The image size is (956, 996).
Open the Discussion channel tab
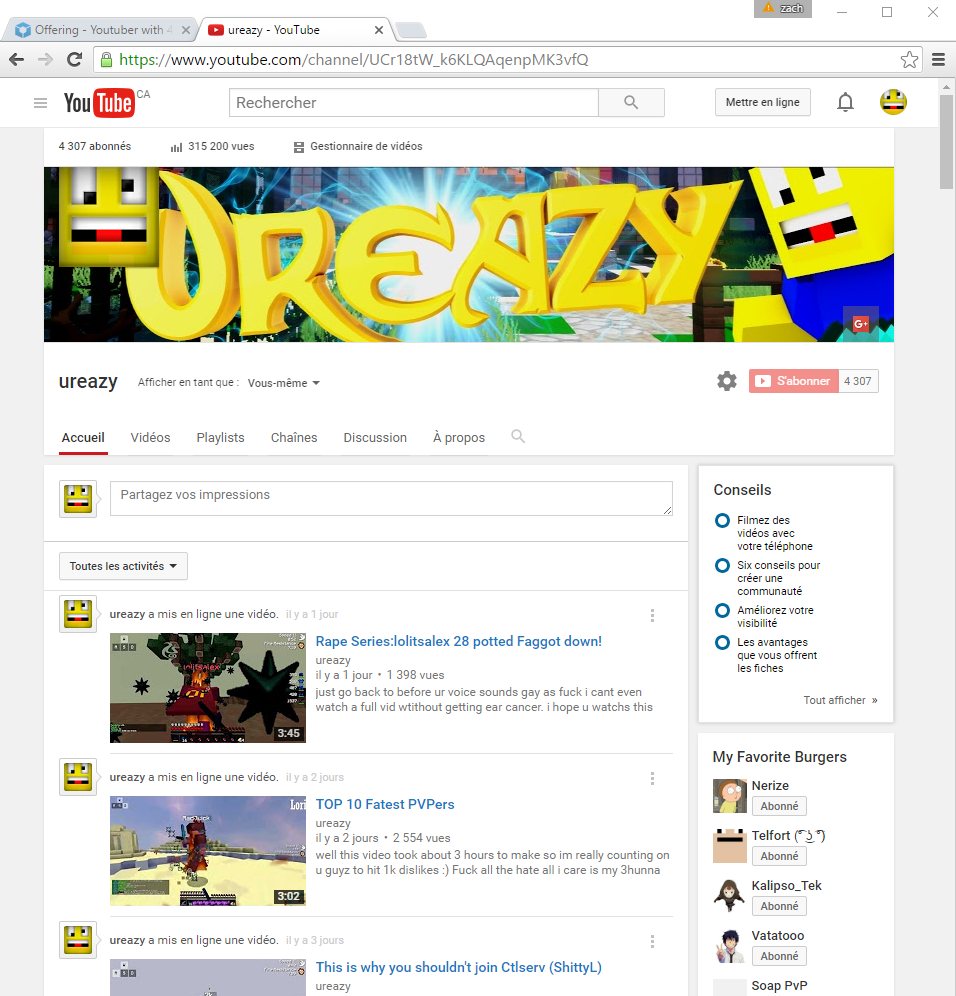pyautogui.click(x=375, y=438)
